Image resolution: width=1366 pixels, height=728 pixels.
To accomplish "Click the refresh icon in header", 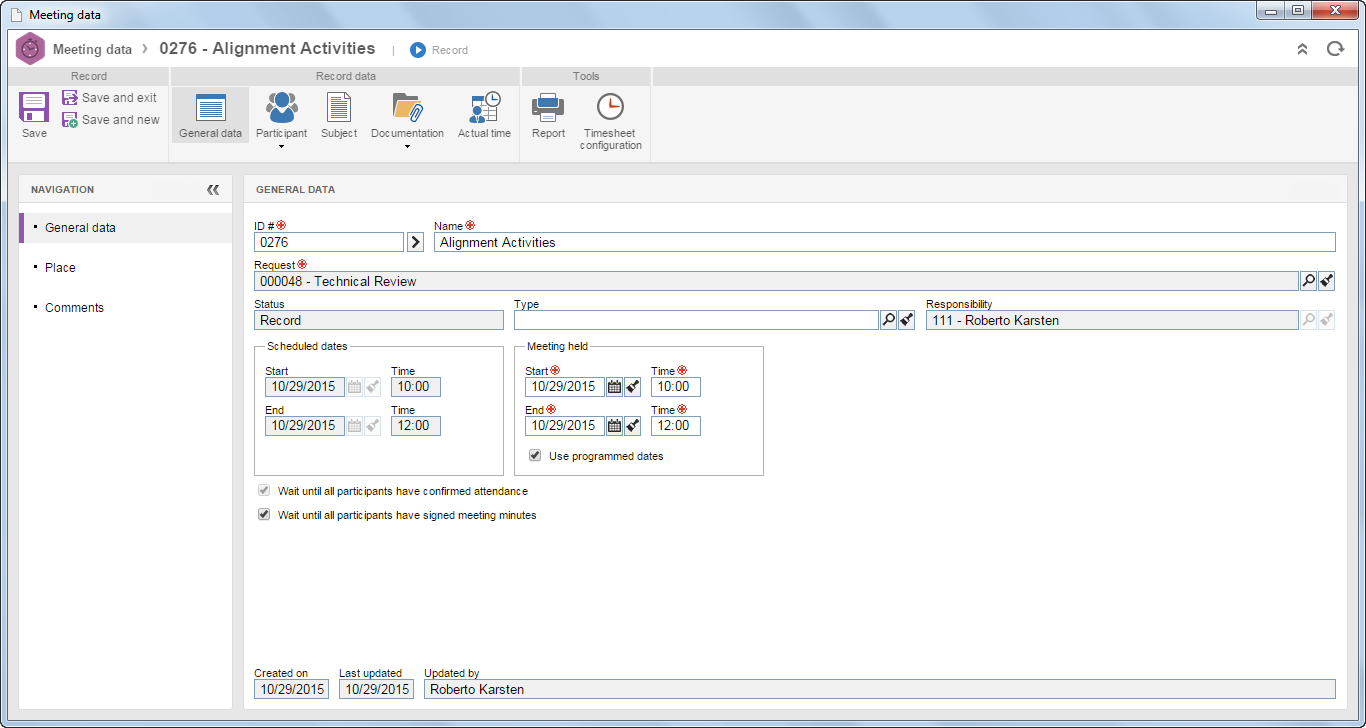I will 1335,49.
